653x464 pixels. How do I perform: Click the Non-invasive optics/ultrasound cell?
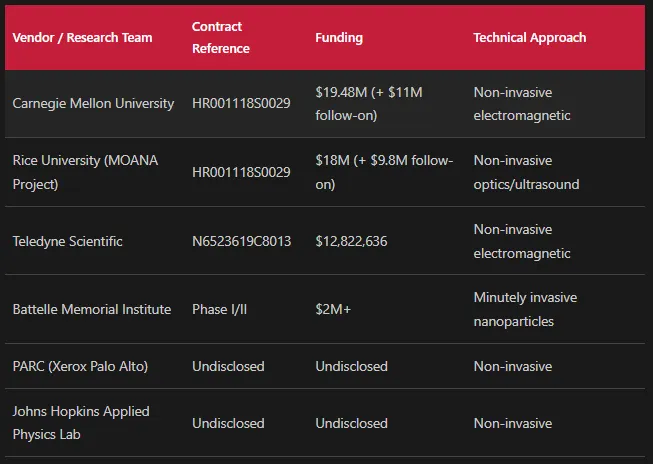526,172
